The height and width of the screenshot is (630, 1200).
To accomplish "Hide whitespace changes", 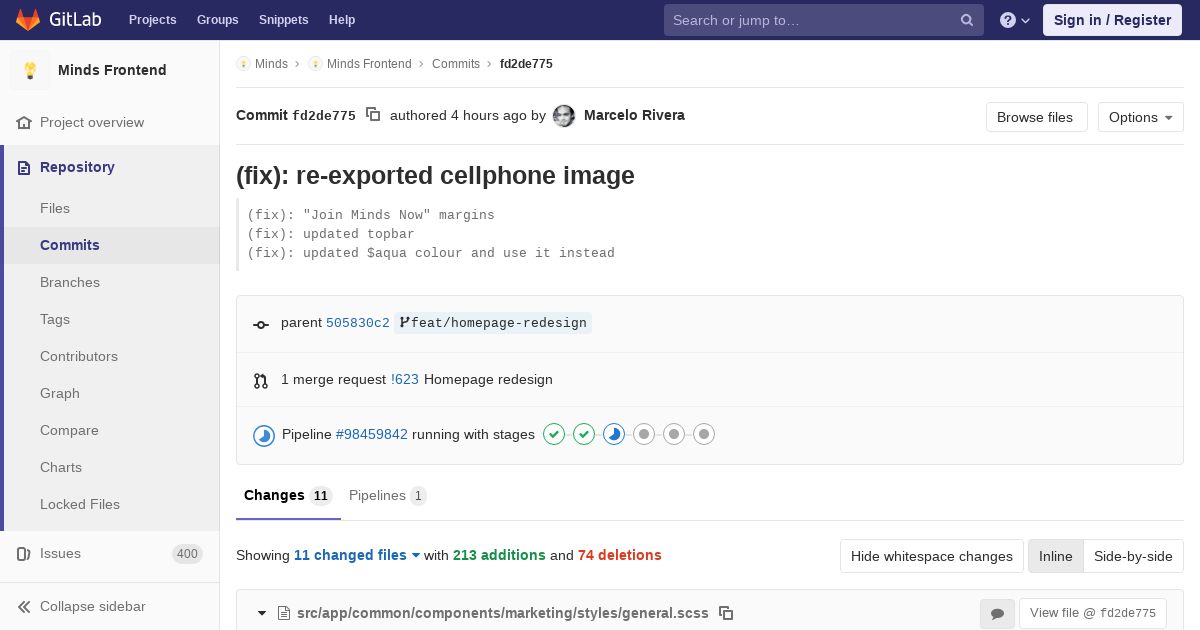I will [931, 556].
